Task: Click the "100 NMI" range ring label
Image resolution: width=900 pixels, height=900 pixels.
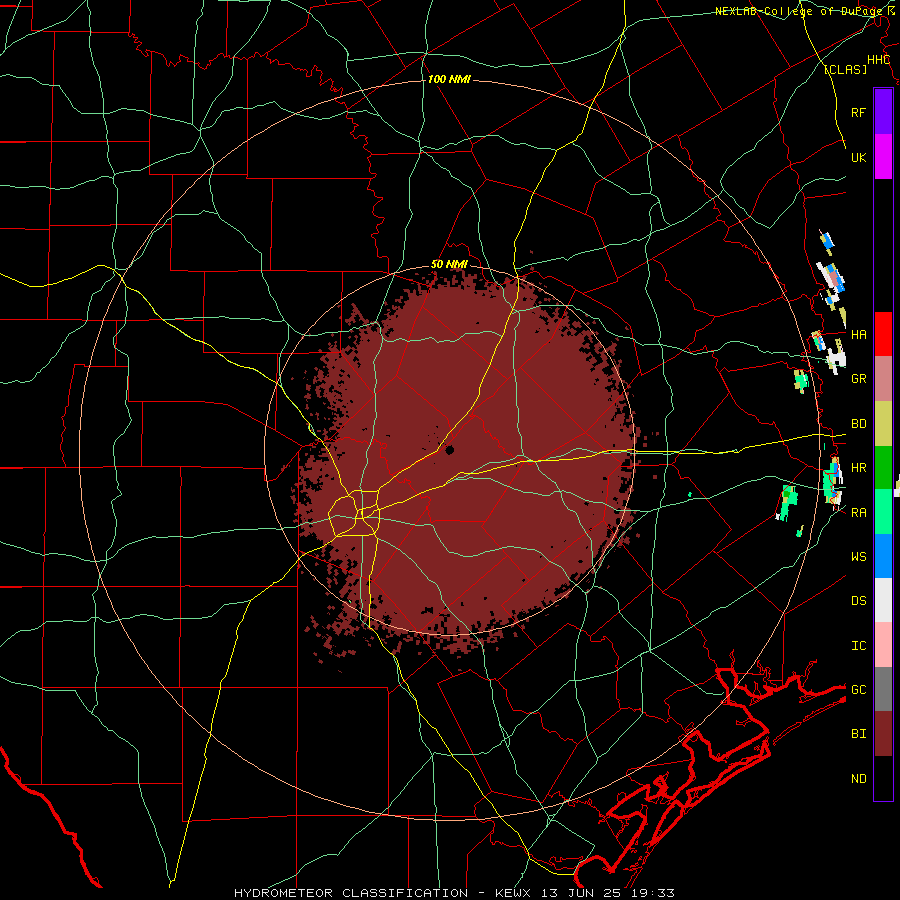Action: coord(449,79)
